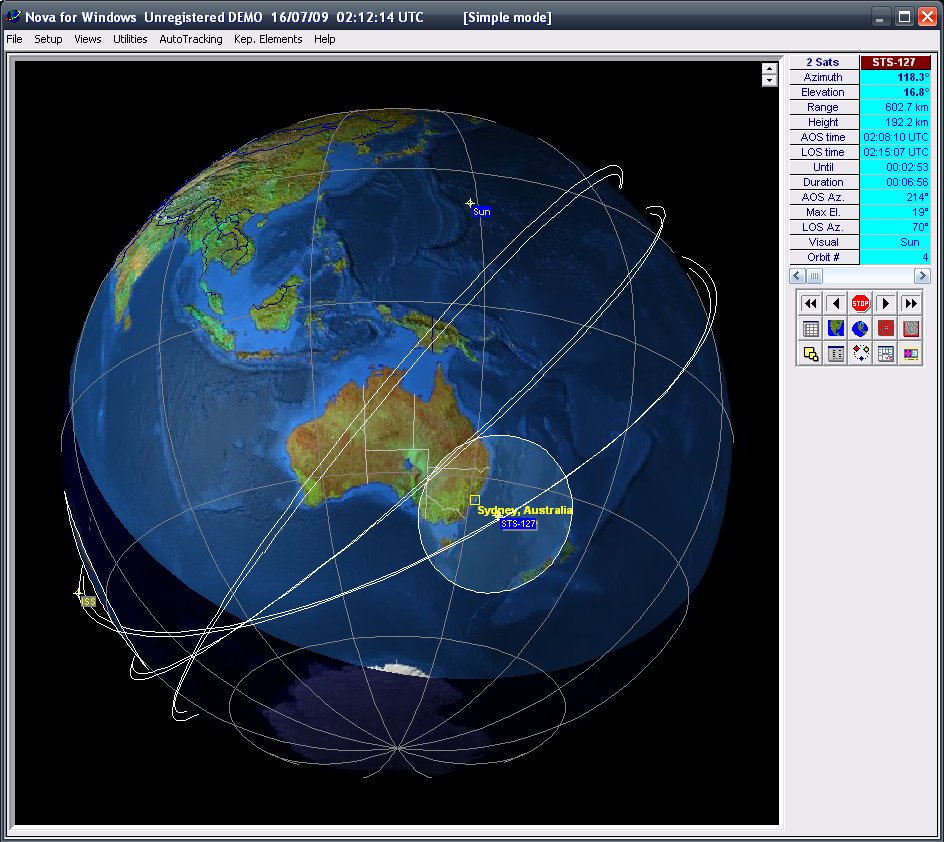The image size is (944, 842).
Task: Click the yellow overlapping squares icon
Action: tap(810, 354)
